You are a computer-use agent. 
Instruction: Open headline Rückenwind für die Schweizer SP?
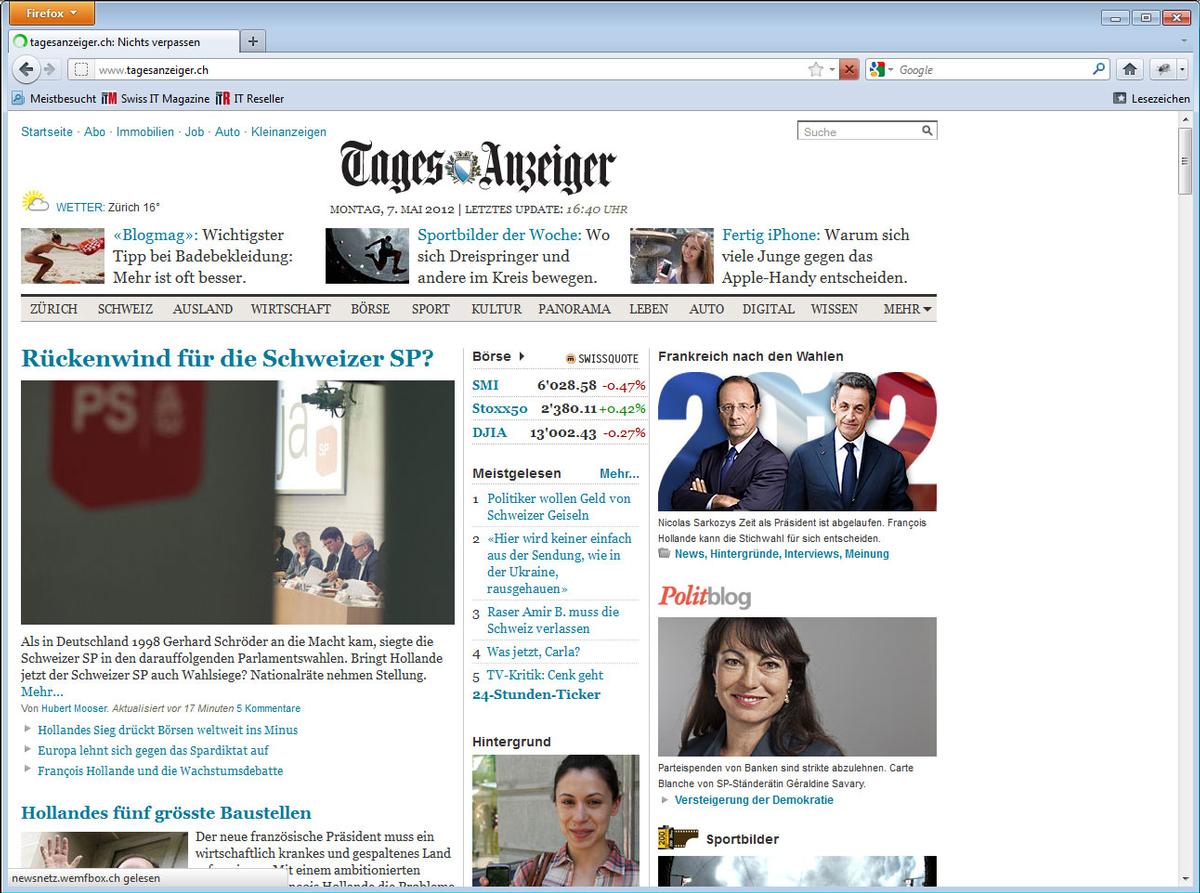click(227, 358)
